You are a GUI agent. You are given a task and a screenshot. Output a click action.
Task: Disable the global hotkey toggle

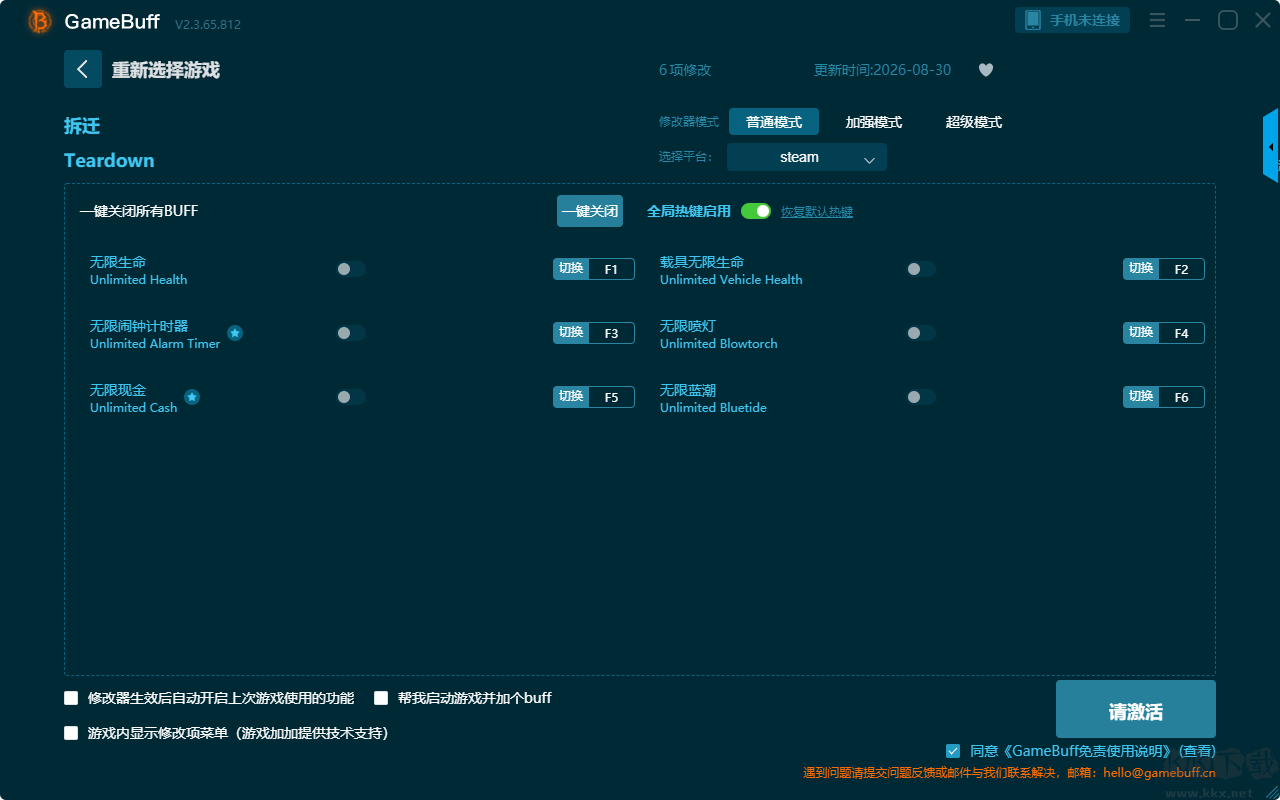(x=756, y=211)
